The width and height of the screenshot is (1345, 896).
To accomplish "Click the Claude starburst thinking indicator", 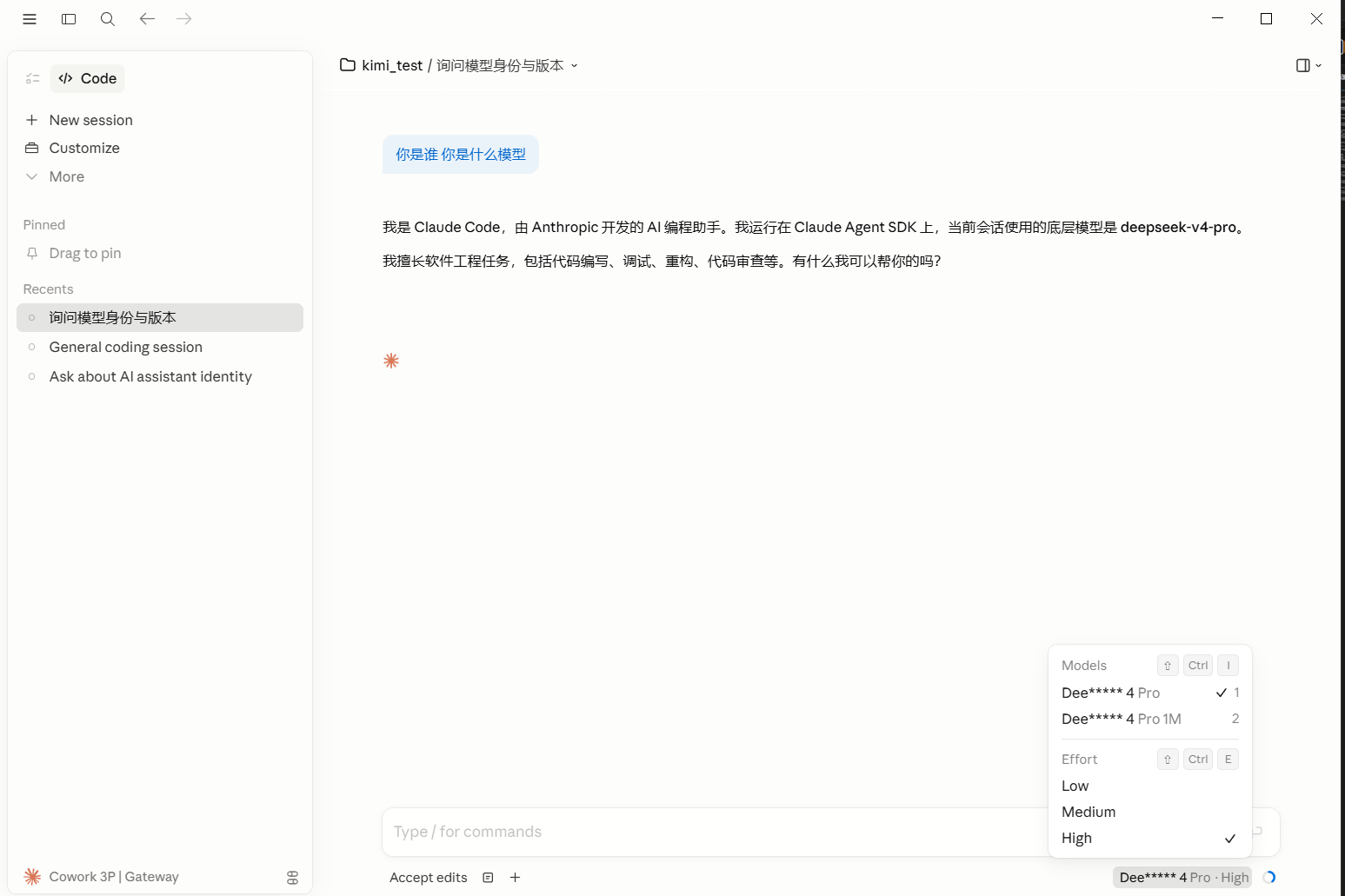I will (x=391, y=361).
